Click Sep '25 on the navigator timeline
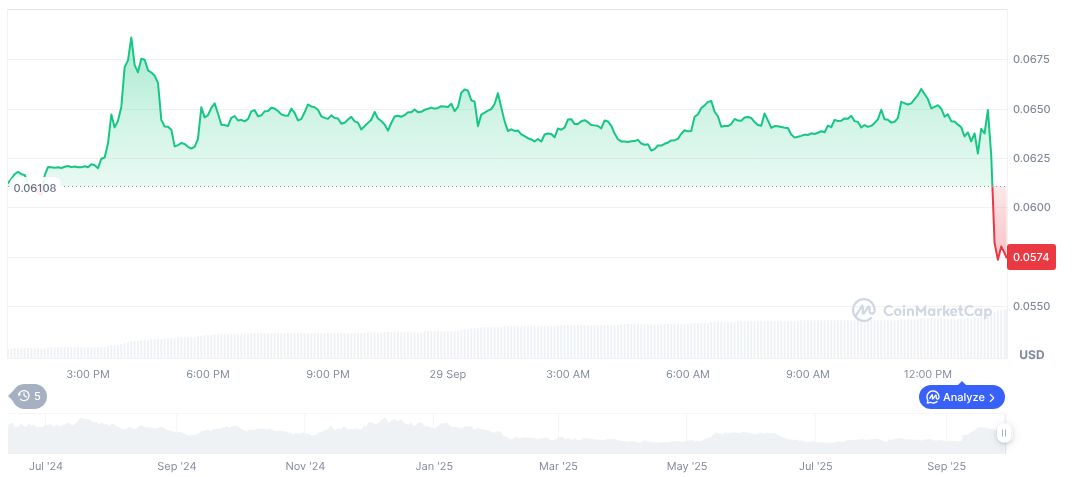This screenshot has width=1072, height=477. [947, 466]
